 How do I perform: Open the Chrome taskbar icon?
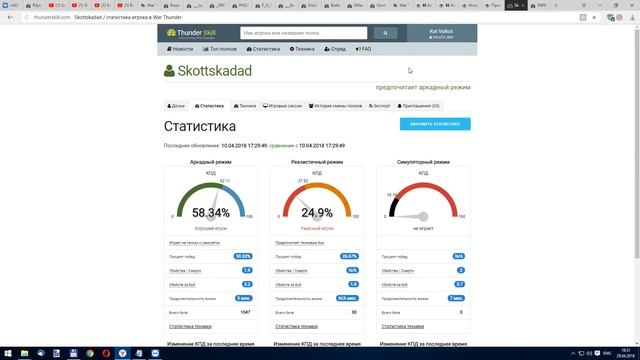tap(90, 353)
